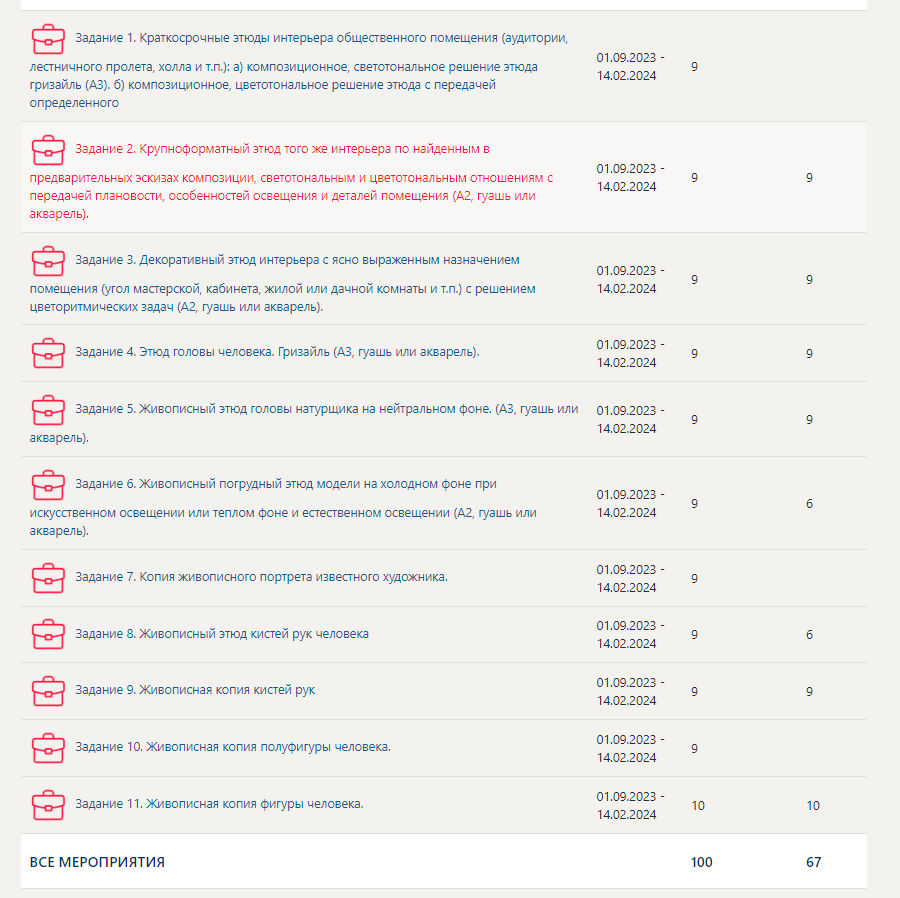Open Задание 7 копия живописного портрета
This screenshot has width=900, height=898.
pyautogui.click(x=261, y=578)
